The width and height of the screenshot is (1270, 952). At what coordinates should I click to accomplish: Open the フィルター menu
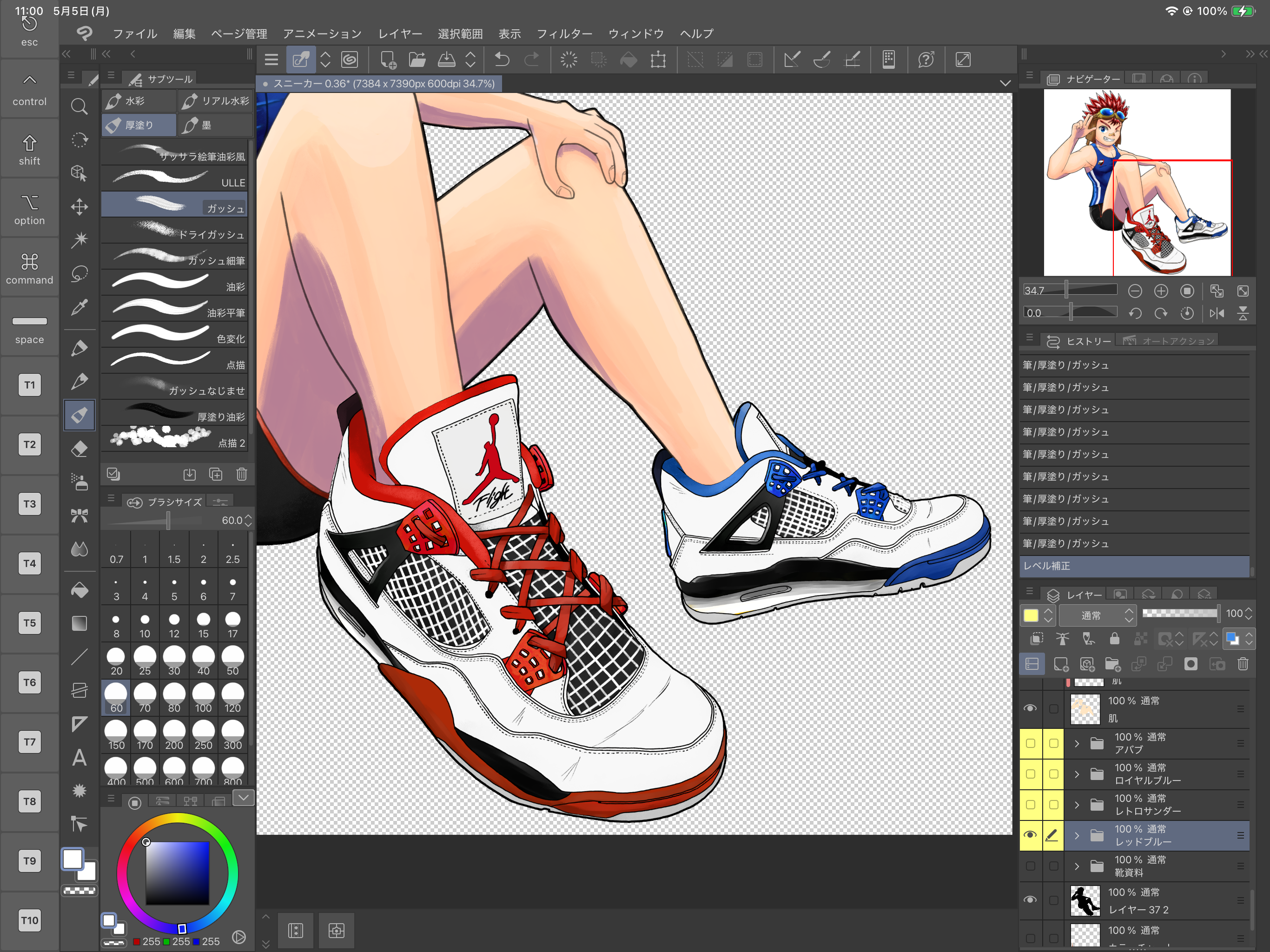pos(564,33)
